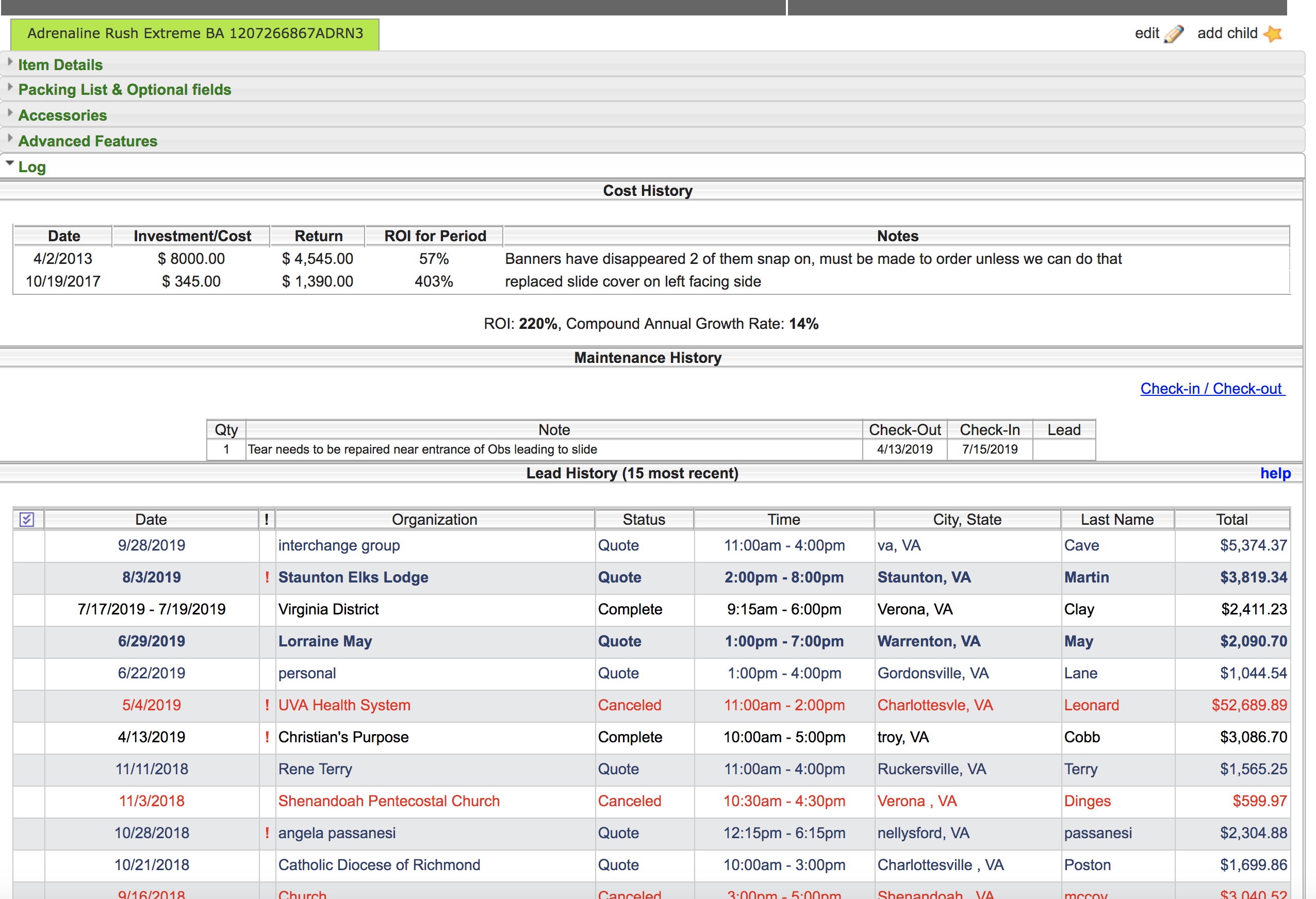The width and height of the screenshot is (1316, 899).
Task: Open the Lorraine May lead entry
Action: [325, 641]
